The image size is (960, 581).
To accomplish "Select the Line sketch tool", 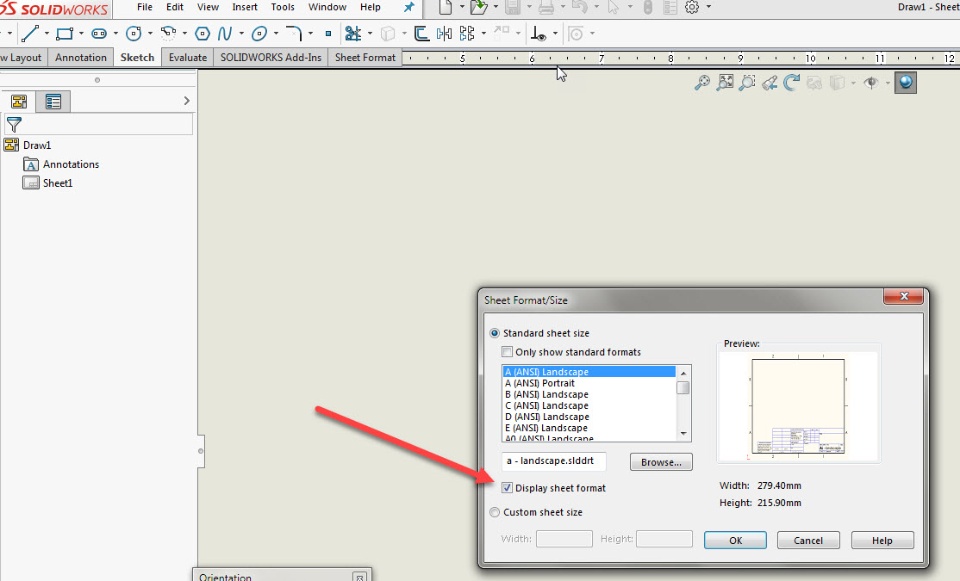I will [29, 33].
